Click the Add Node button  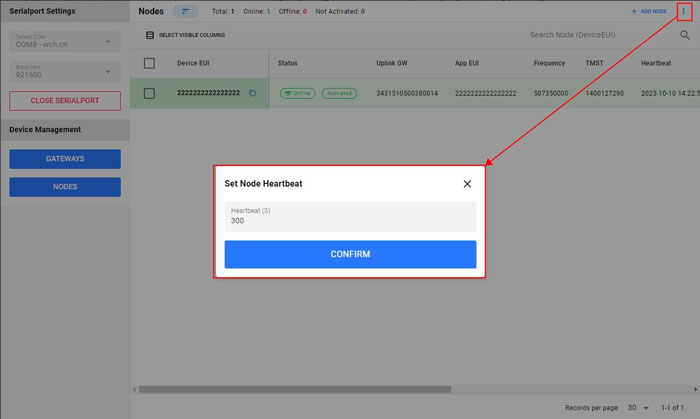coord(648,11)
